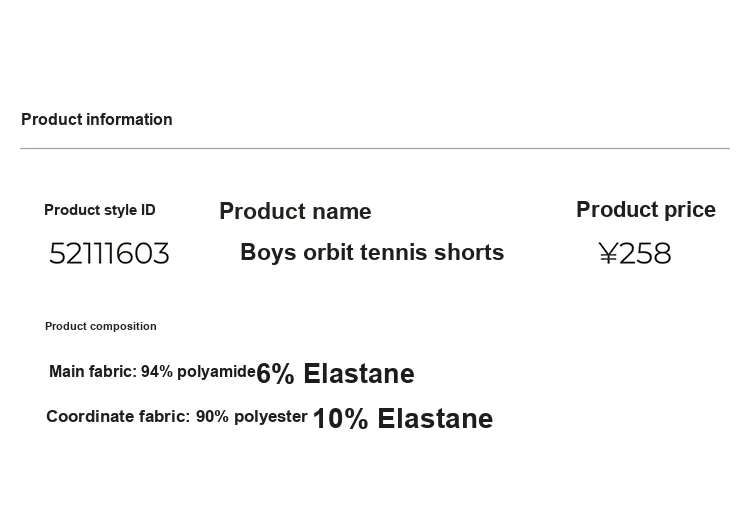750x529 pixels.
Task: Click the word polyester in composition
Action: click(271, 417)
